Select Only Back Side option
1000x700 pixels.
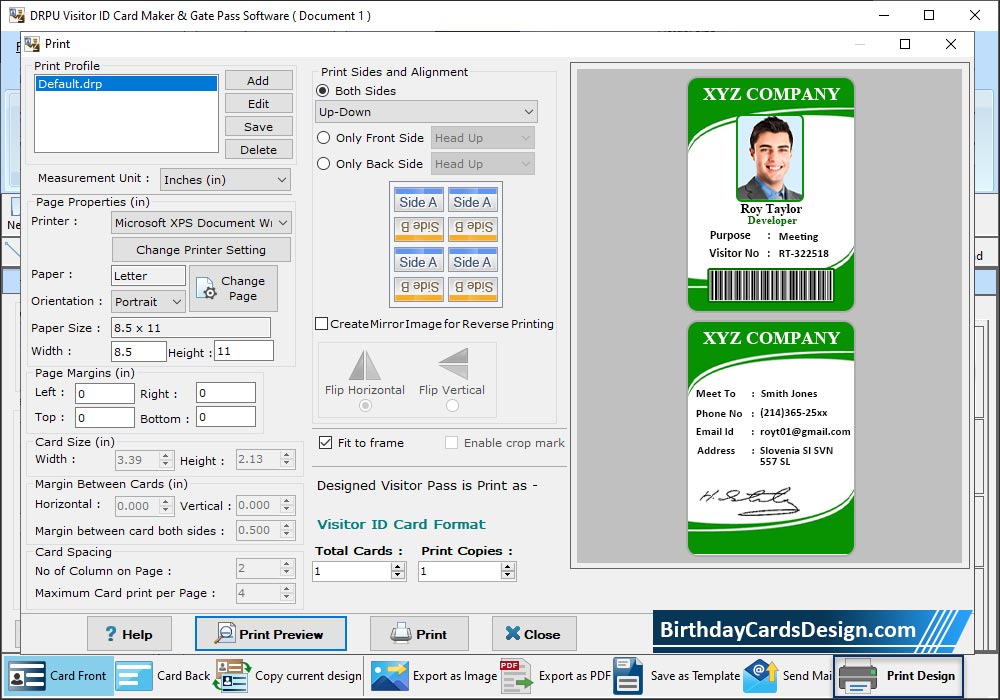click(x=323, y=164)
